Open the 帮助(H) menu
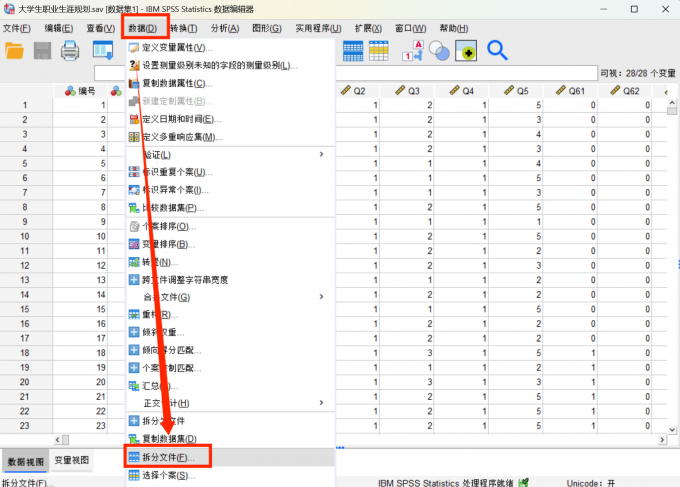 tap(454, 29)
